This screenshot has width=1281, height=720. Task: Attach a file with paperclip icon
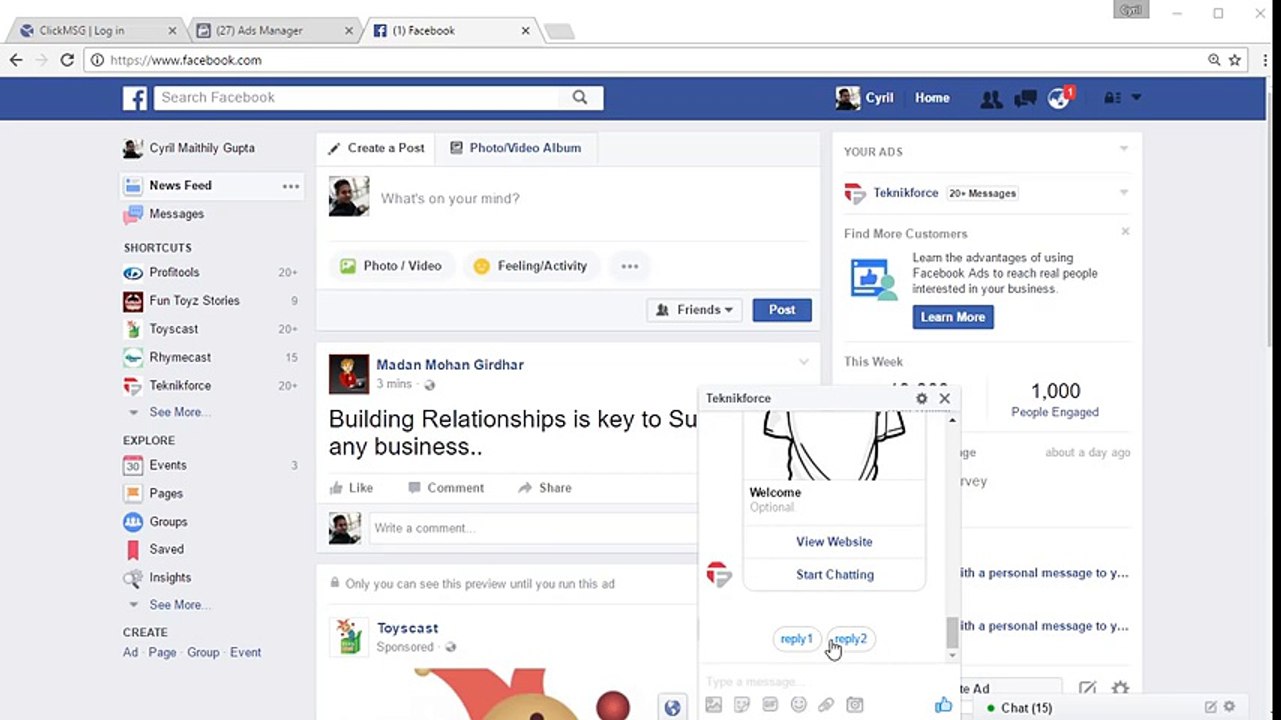coord(826,705)
